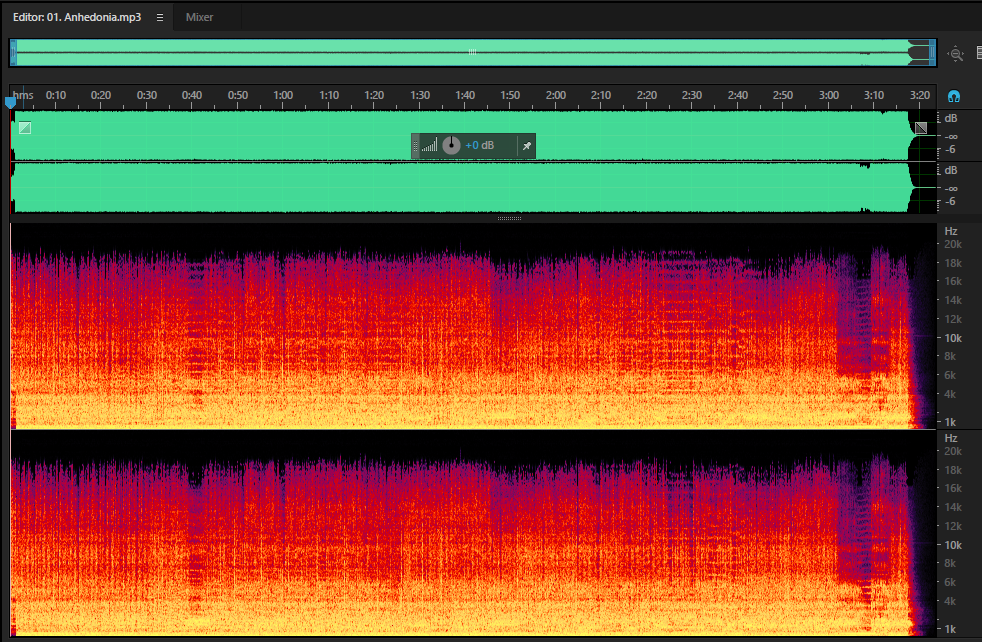The height and width of the screenshot is (642, 982).
Task: Click 10k on left channel frequency scale
Action: point(953,338)
